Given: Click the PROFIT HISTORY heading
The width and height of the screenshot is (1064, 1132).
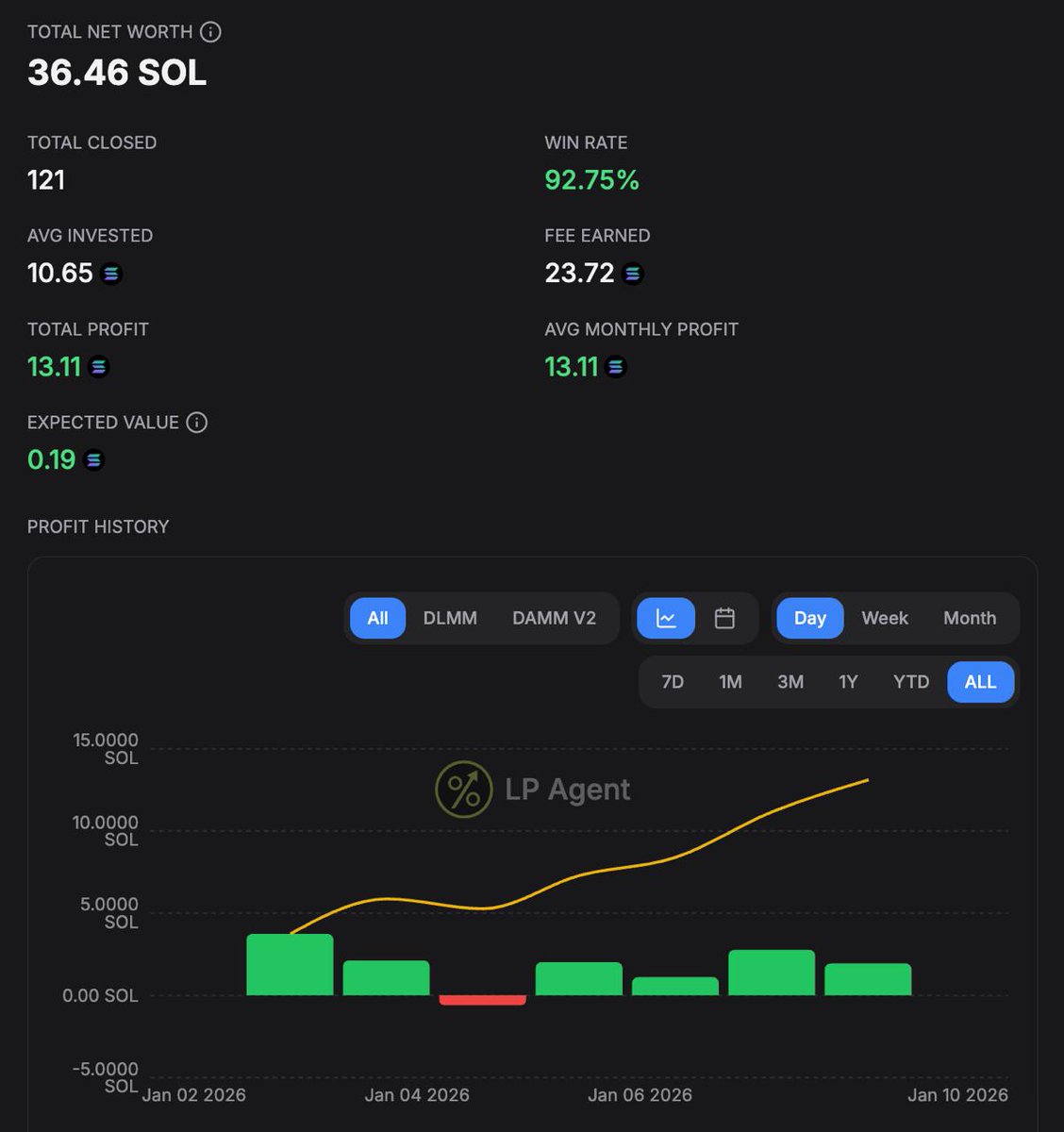Looking at the screenshot, I should click(98, 526).
